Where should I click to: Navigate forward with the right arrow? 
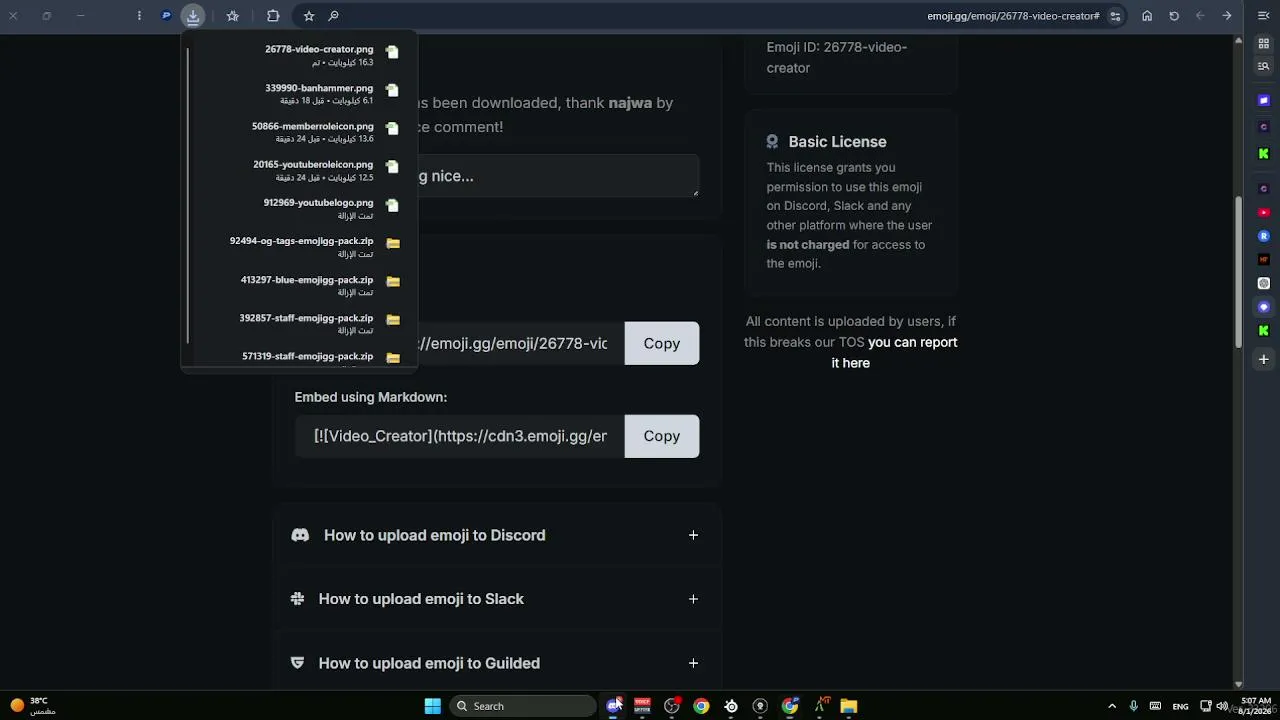coord(1227,16)
